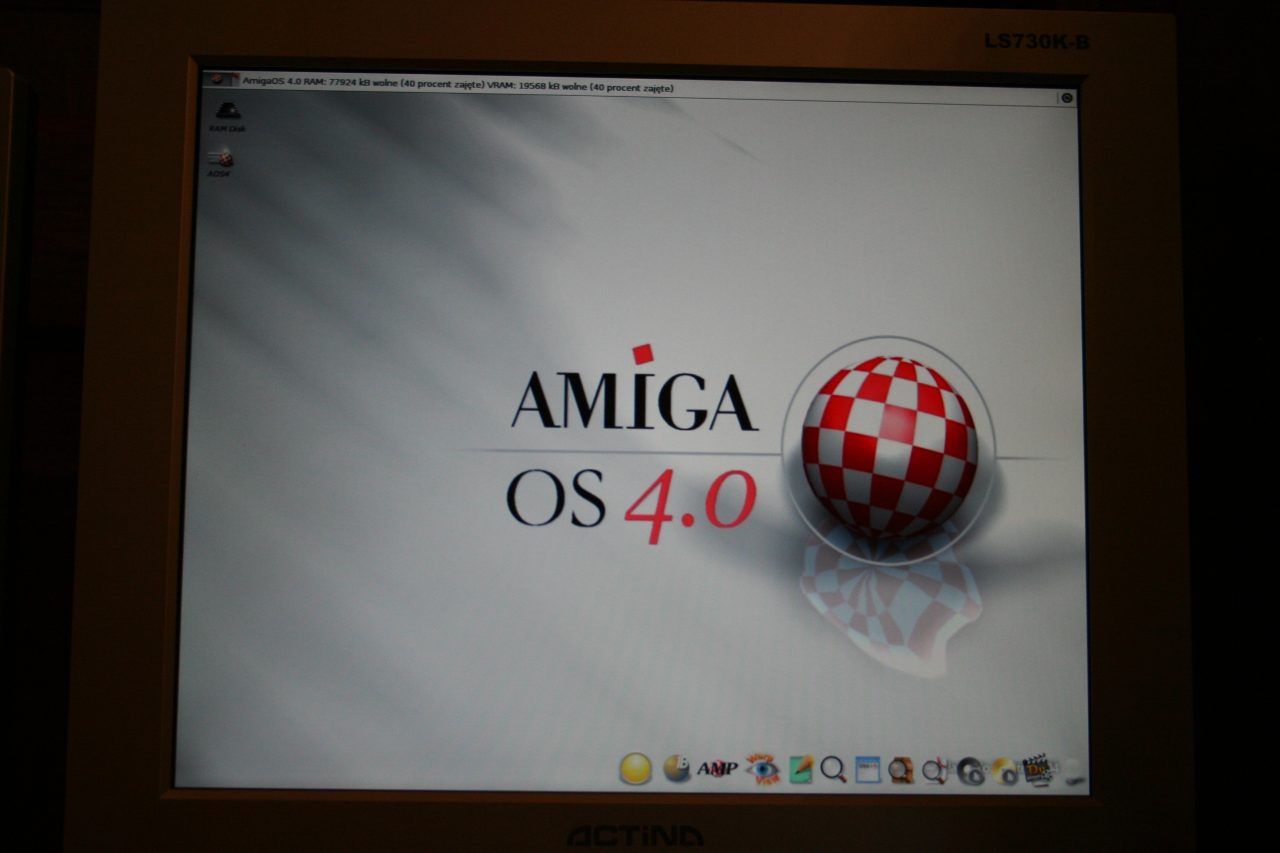
Task: Click the boing ball icon in the title bar
Action: tap(219, 80)
